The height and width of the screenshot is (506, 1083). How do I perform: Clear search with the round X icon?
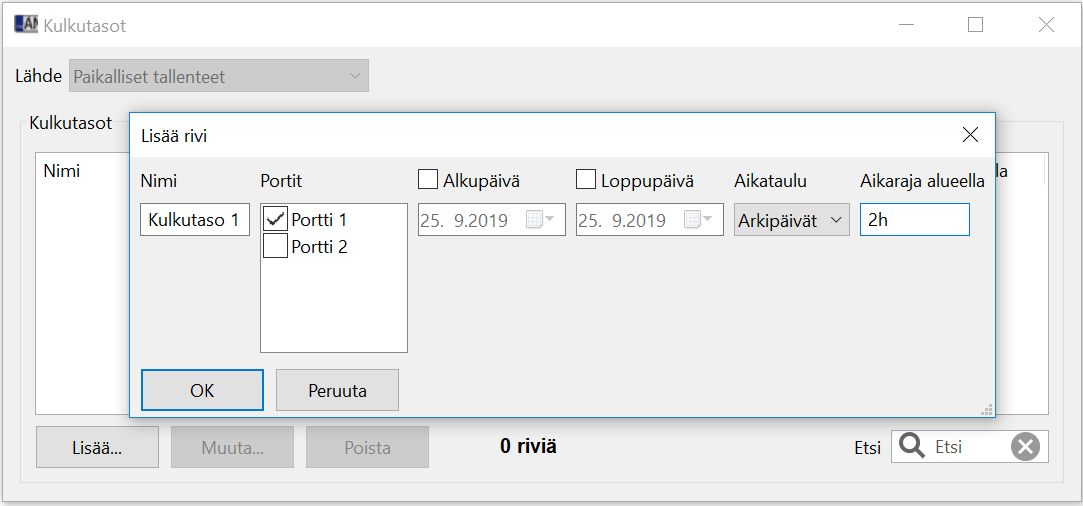1026,447
